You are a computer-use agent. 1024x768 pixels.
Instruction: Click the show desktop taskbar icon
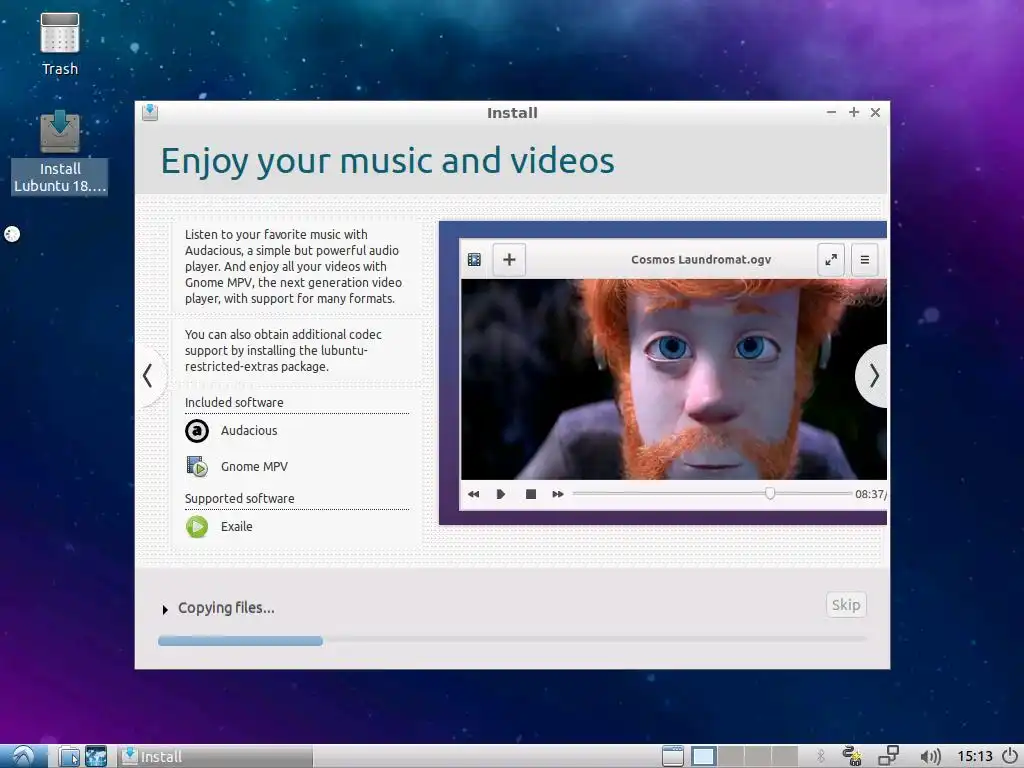tap(673, 756)
